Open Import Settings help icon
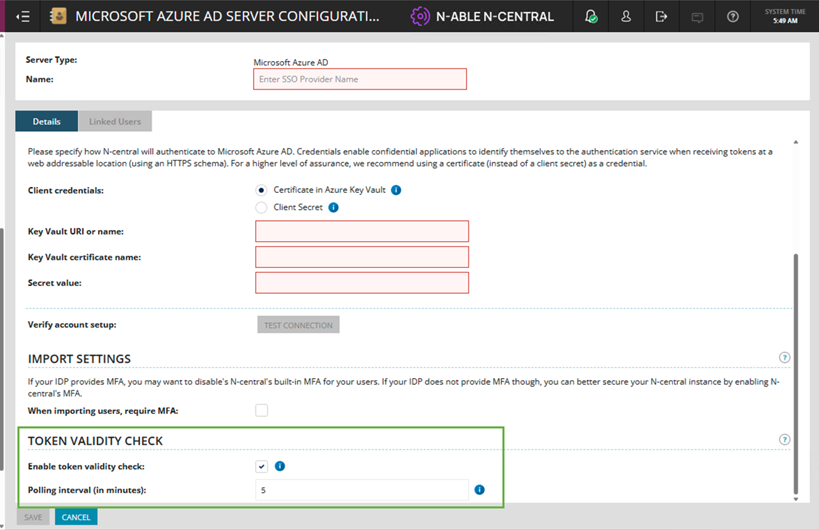The height and width of the screenshot is (530, 819). (x=784, y=358)
